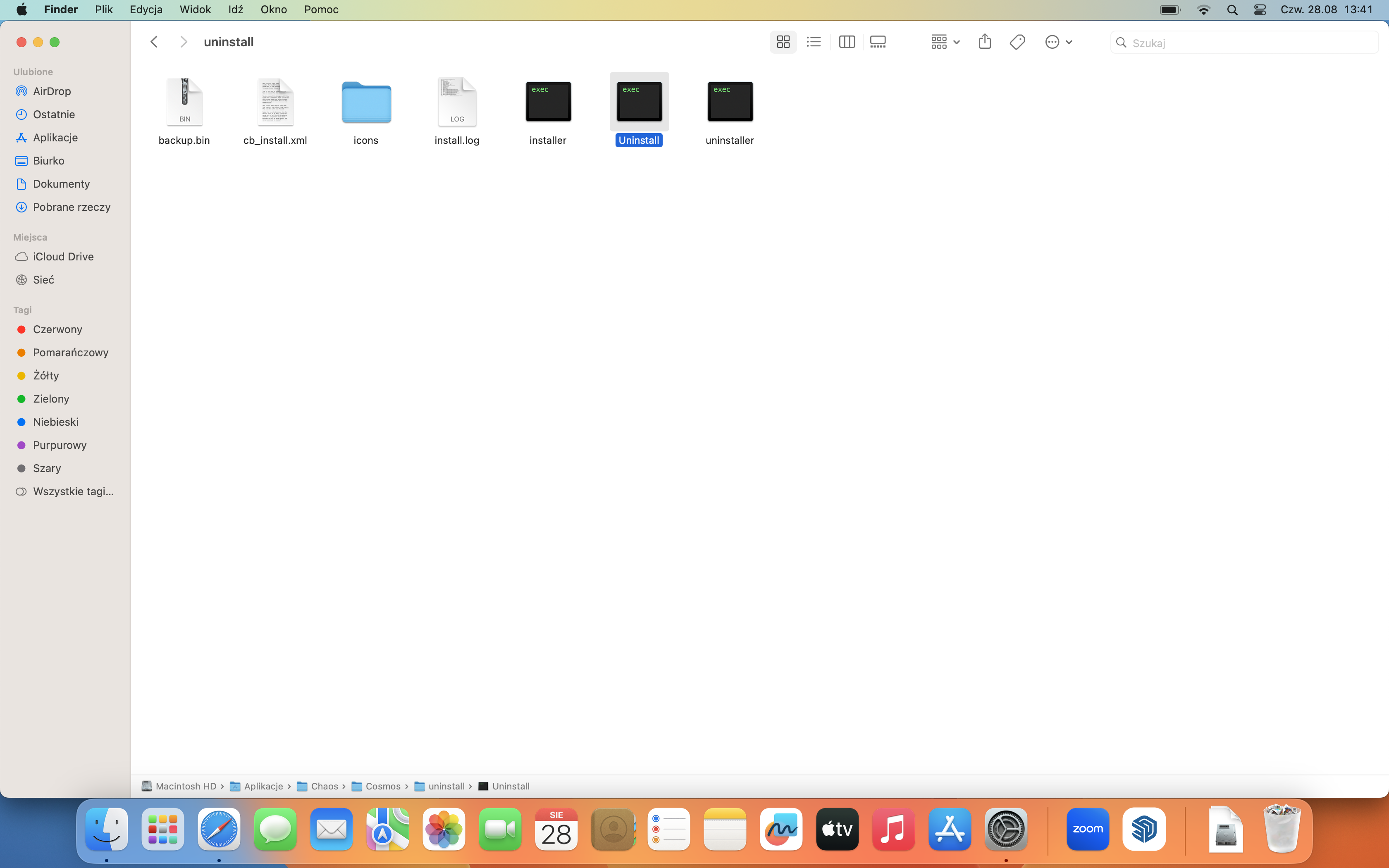The width and height of the screenshot is (1389, 868).
Task: Open the Edycja menu
Action: (x=146, y=10)
